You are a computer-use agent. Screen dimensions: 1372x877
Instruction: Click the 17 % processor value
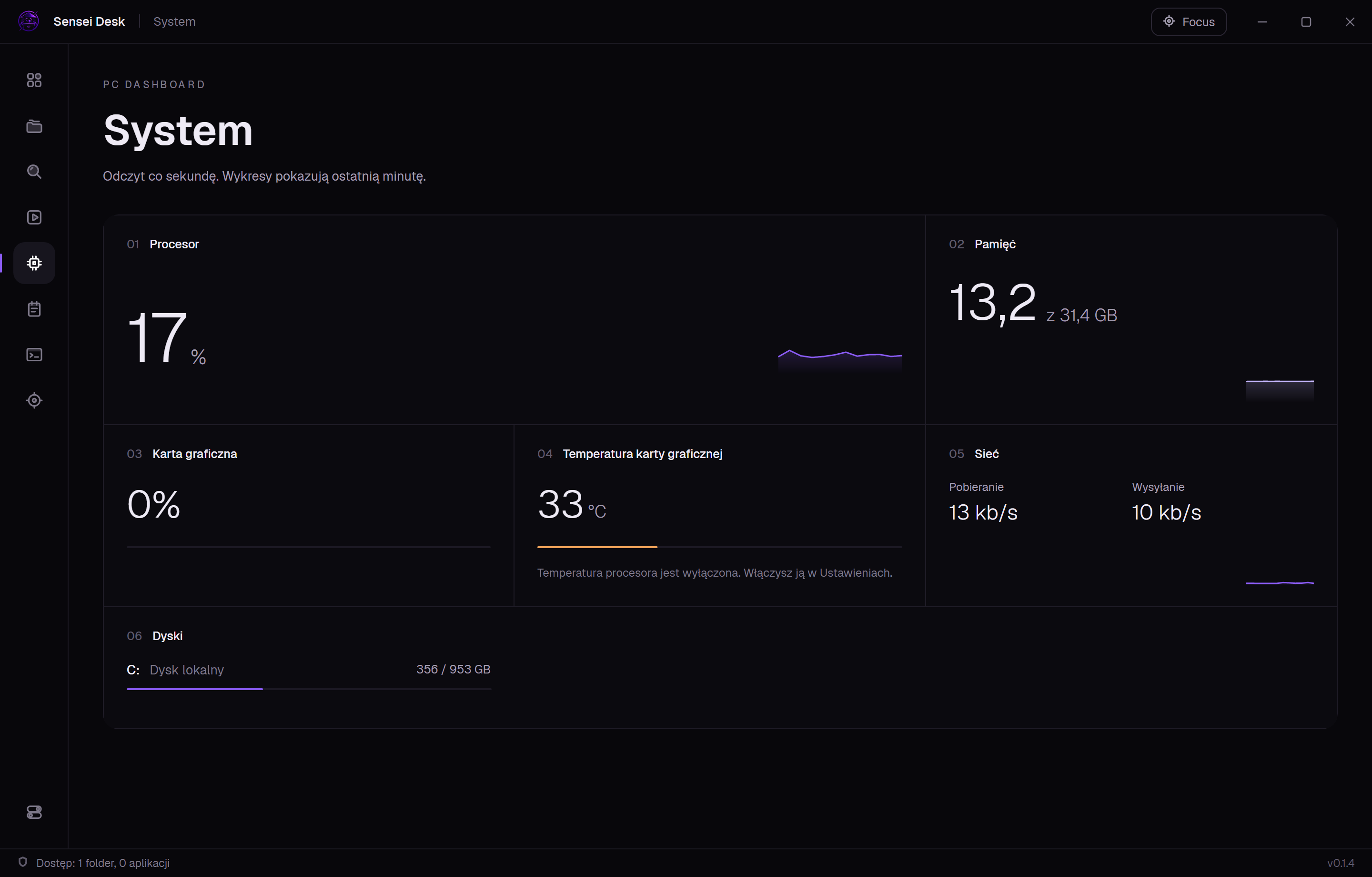pos(166,337)
